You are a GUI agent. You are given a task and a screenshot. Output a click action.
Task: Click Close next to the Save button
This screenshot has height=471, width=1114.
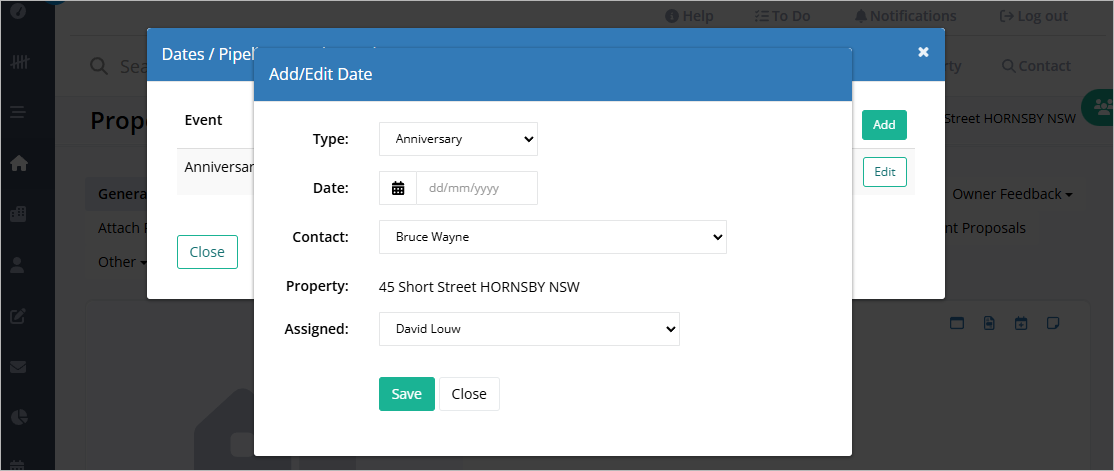469,394
